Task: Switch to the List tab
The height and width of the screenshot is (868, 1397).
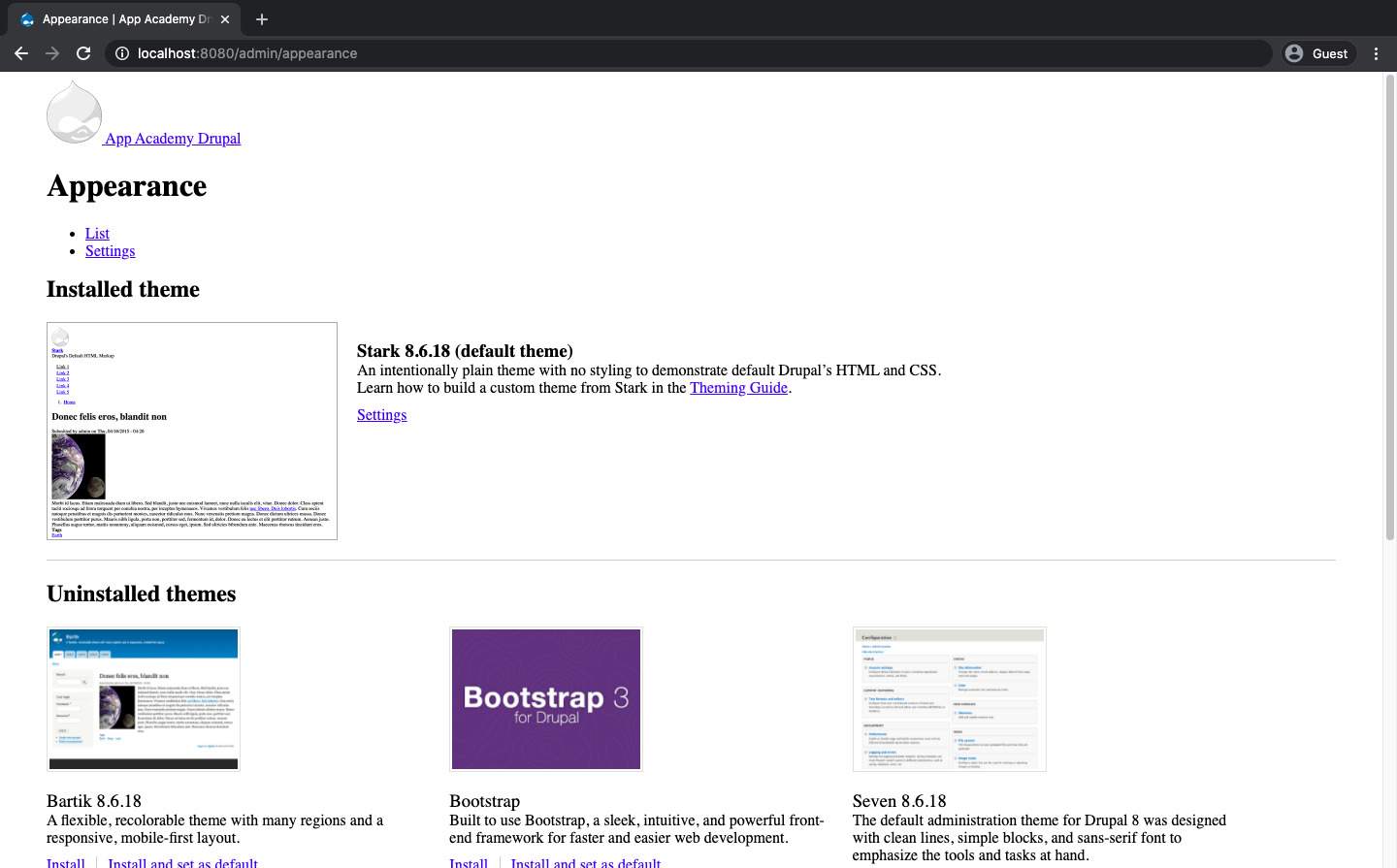Action: (x=97, y=234)
